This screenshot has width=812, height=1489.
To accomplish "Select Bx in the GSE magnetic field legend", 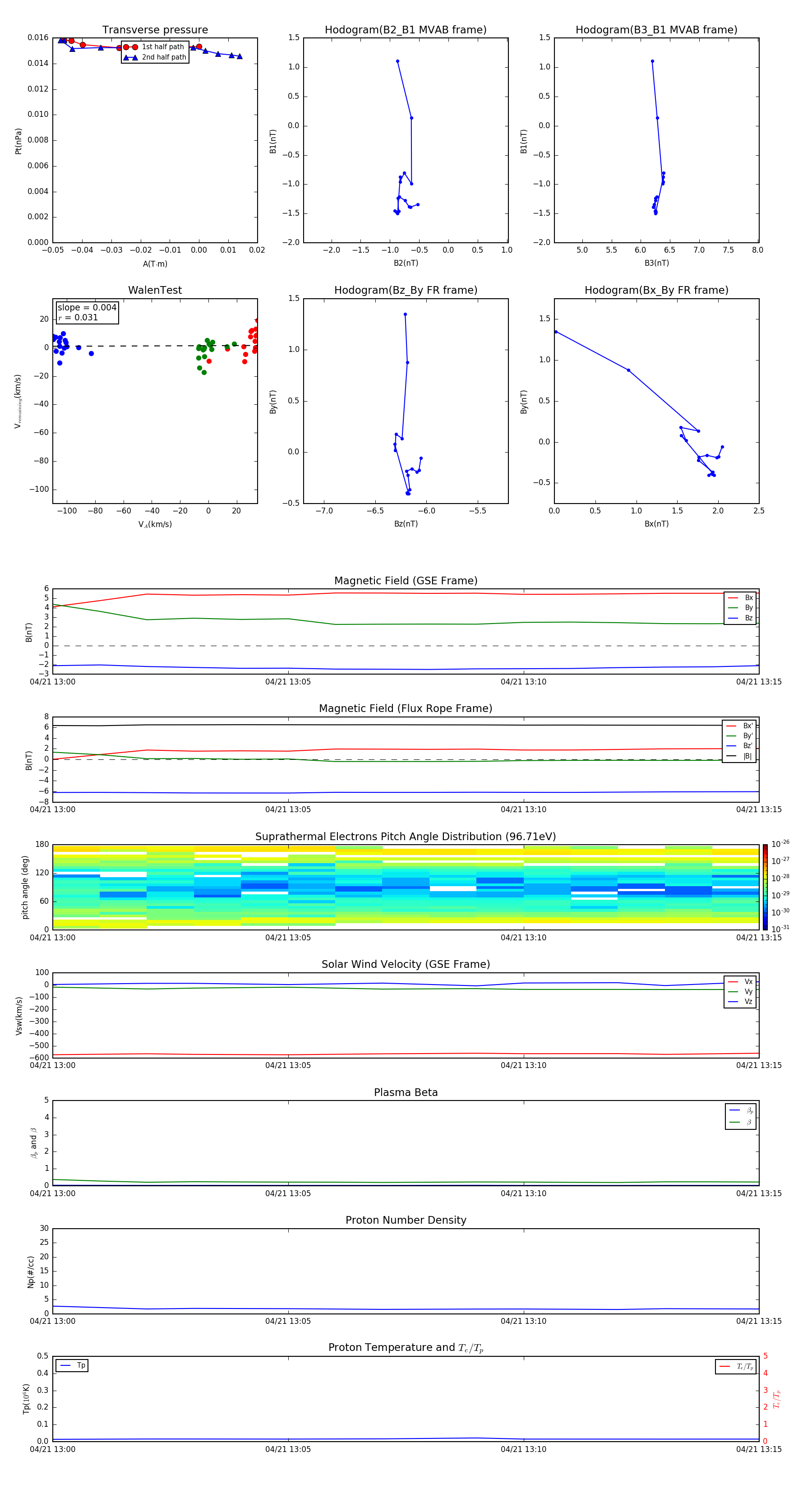I will tap(740, 598).
